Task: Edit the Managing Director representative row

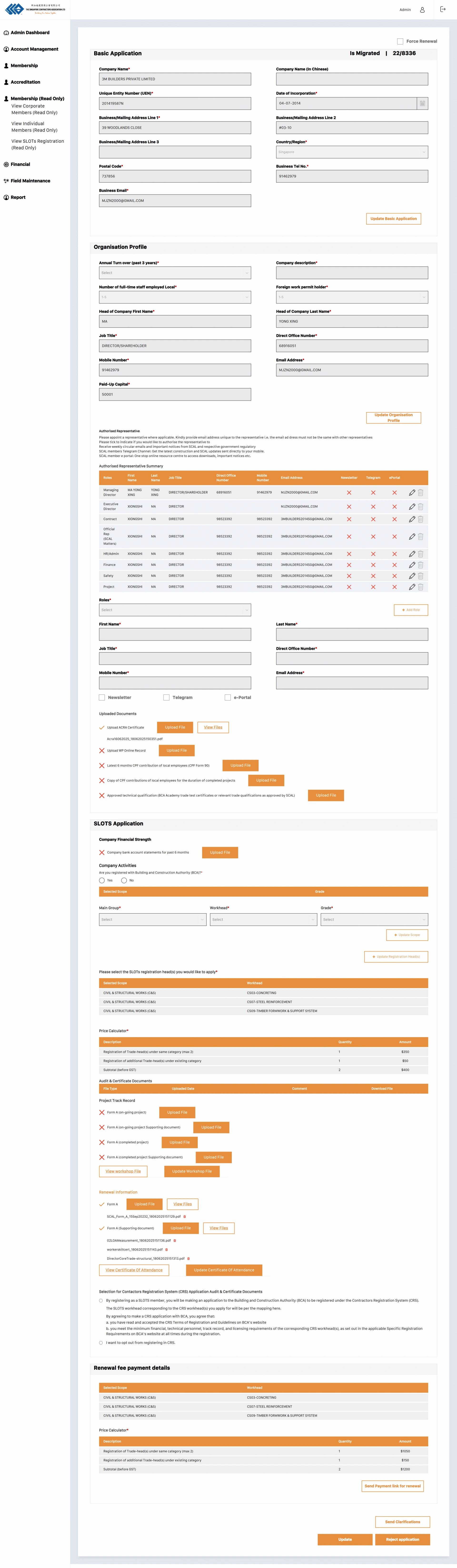Action: pos(412,492)
